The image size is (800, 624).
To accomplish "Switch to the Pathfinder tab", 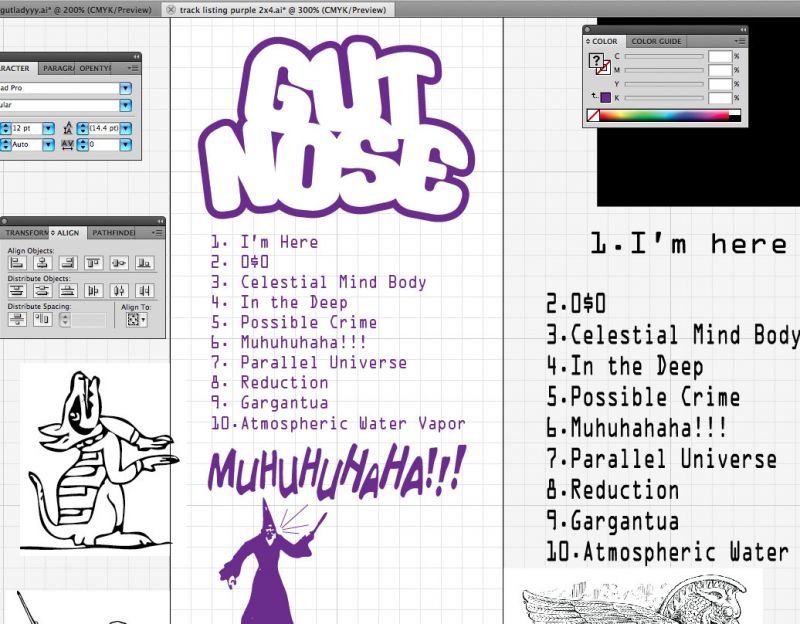I will 112,233.
